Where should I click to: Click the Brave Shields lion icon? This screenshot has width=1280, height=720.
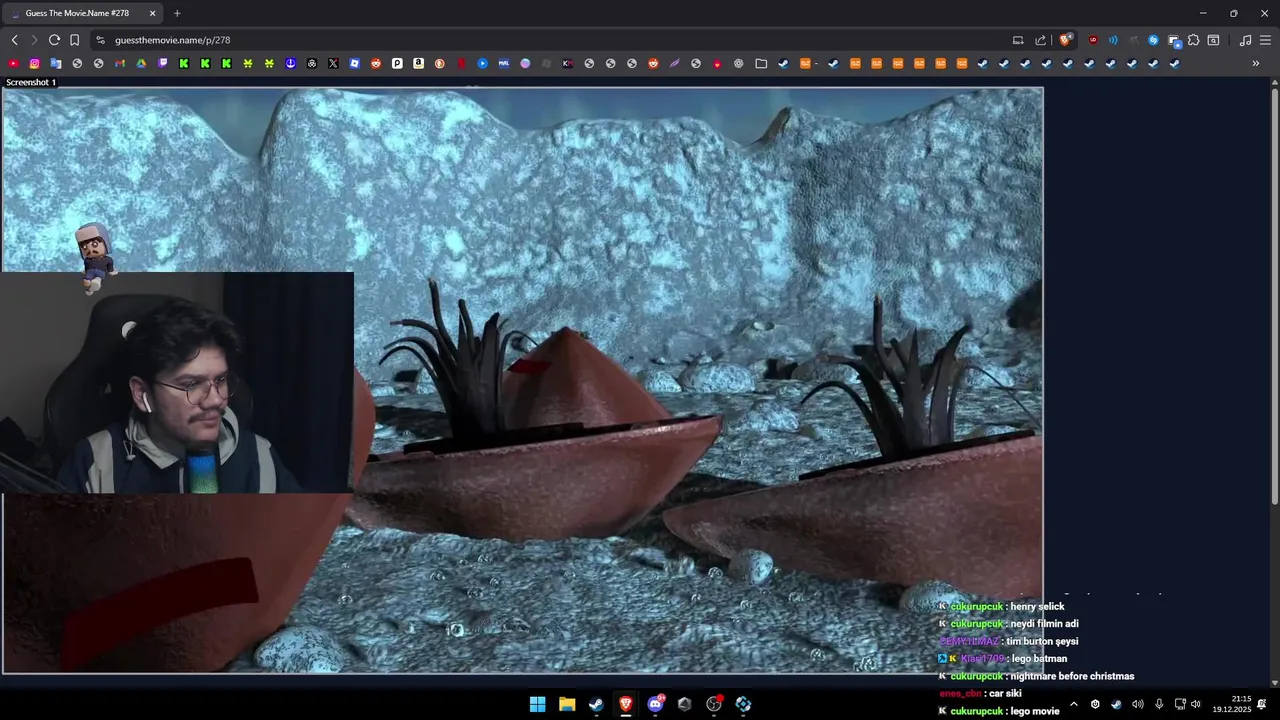(1065, 40)
